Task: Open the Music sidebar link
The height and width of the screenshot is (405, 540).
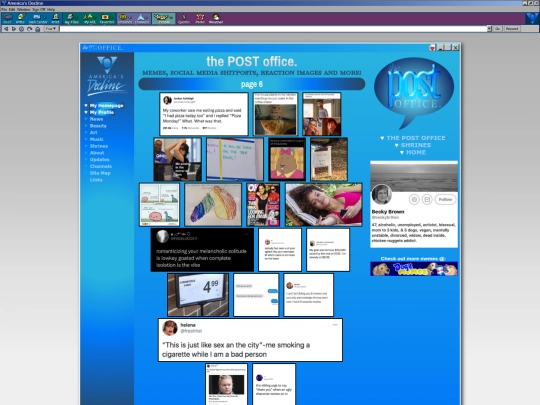Action: pyautogui.click(x=96, y=139)
